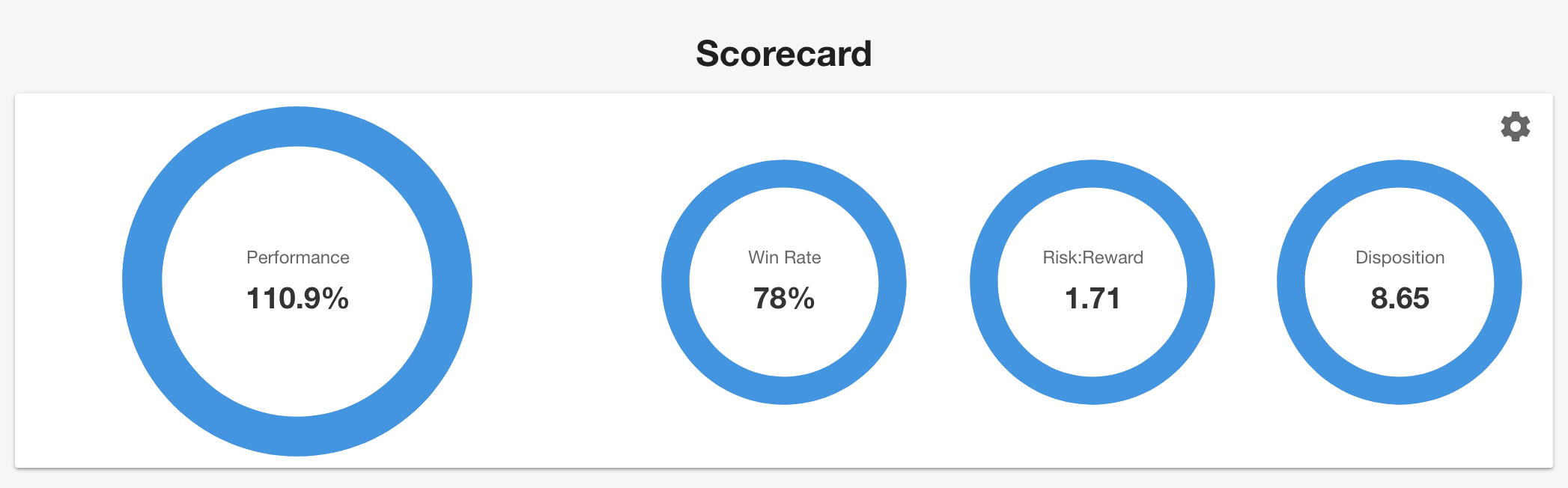Click inside the Performance circle below the value
This screenshot has width=1568, height=488.
(297, 359)
